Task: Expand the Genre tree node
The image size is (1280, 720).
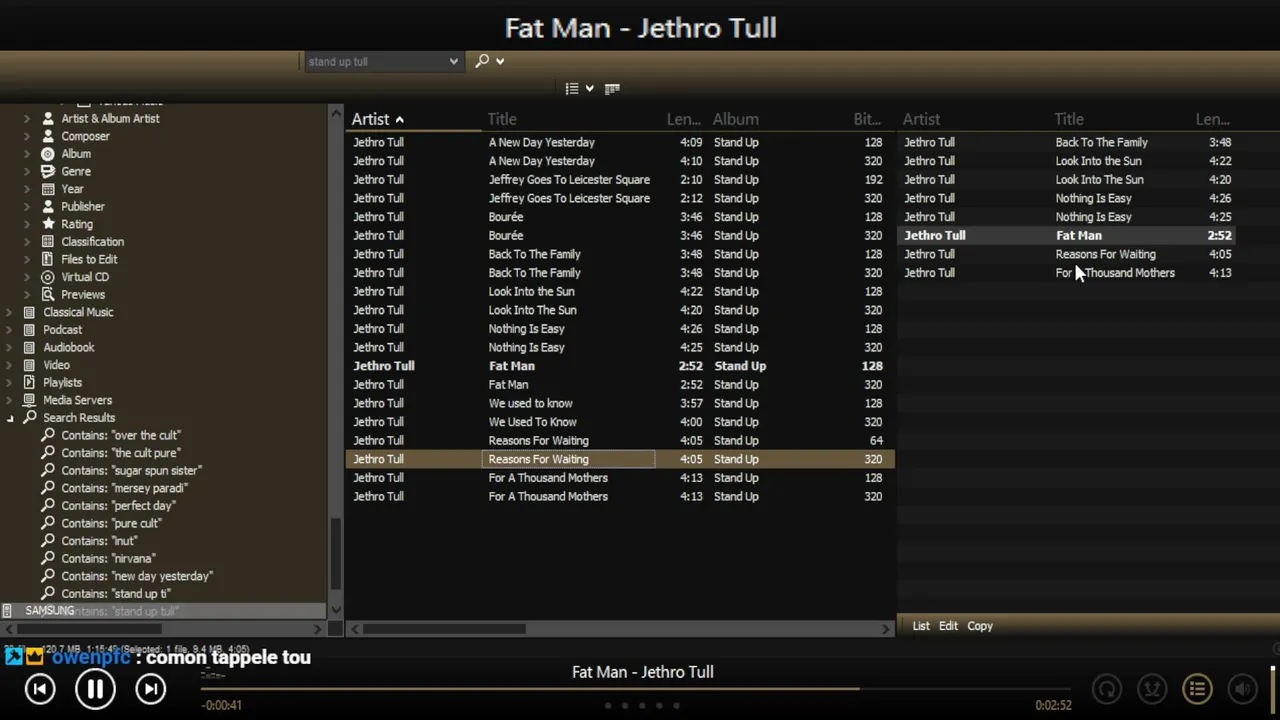Action: (x=27, y=171)
